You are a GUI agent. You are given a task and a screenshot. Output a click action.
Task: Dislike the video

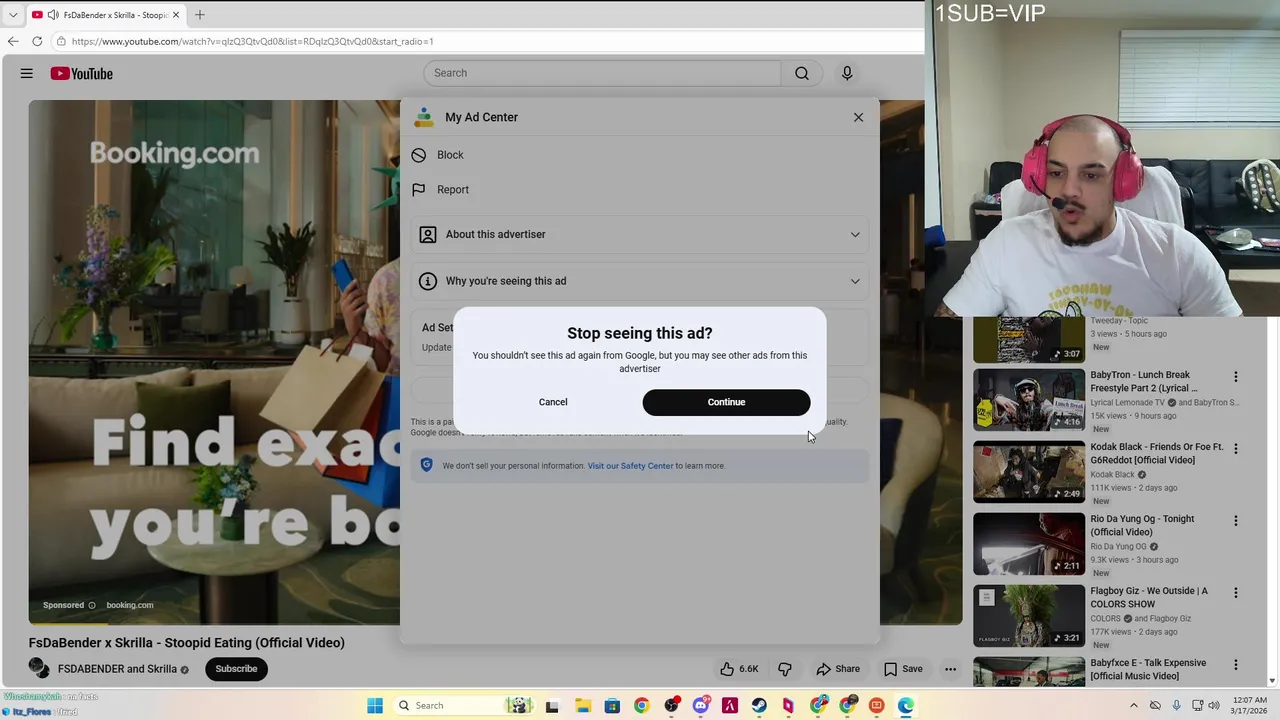(785, 669)
